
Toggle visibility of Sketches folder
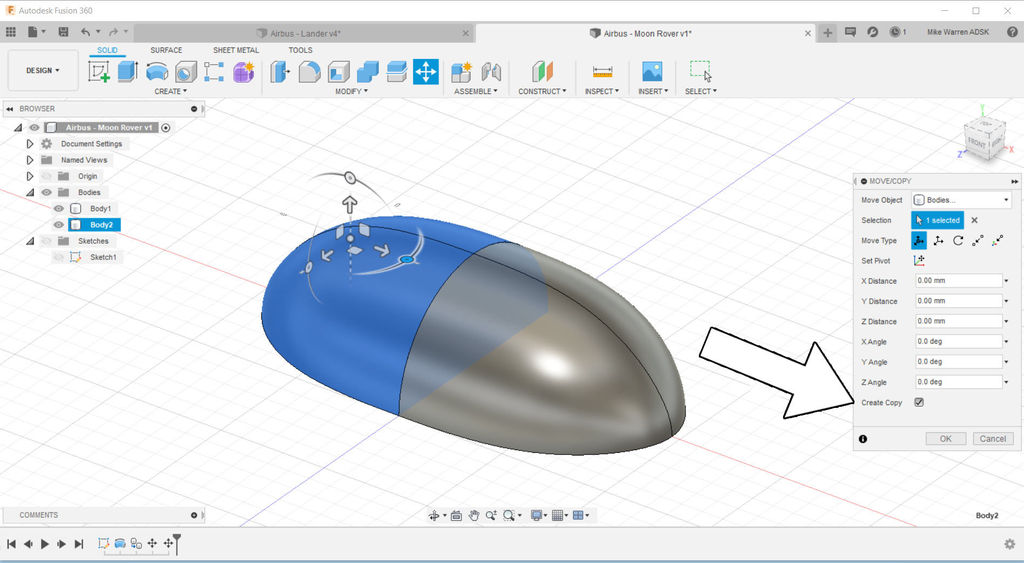point(46,241)
